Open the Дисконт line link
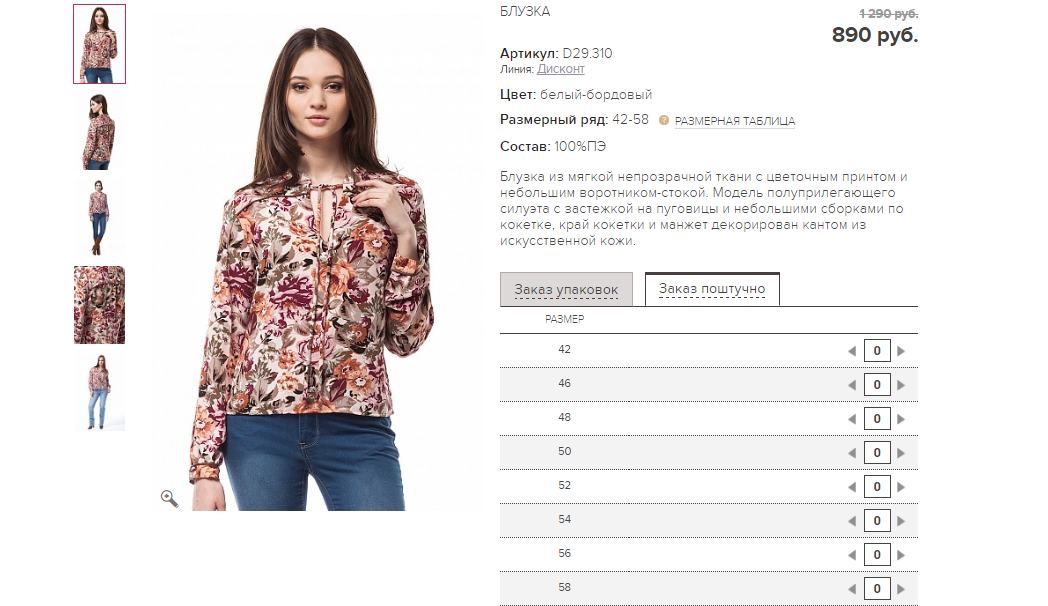Viewport: 1048px width, 606px height. tap(560, 69)
